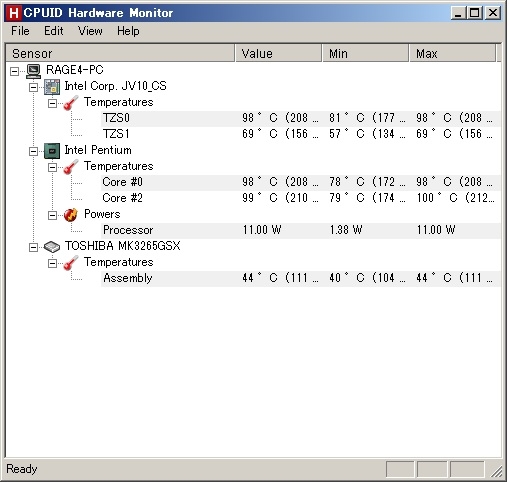Click the CPU chip icon beside Intel Pentium
The image size is (509, 482).
(52, 151)
